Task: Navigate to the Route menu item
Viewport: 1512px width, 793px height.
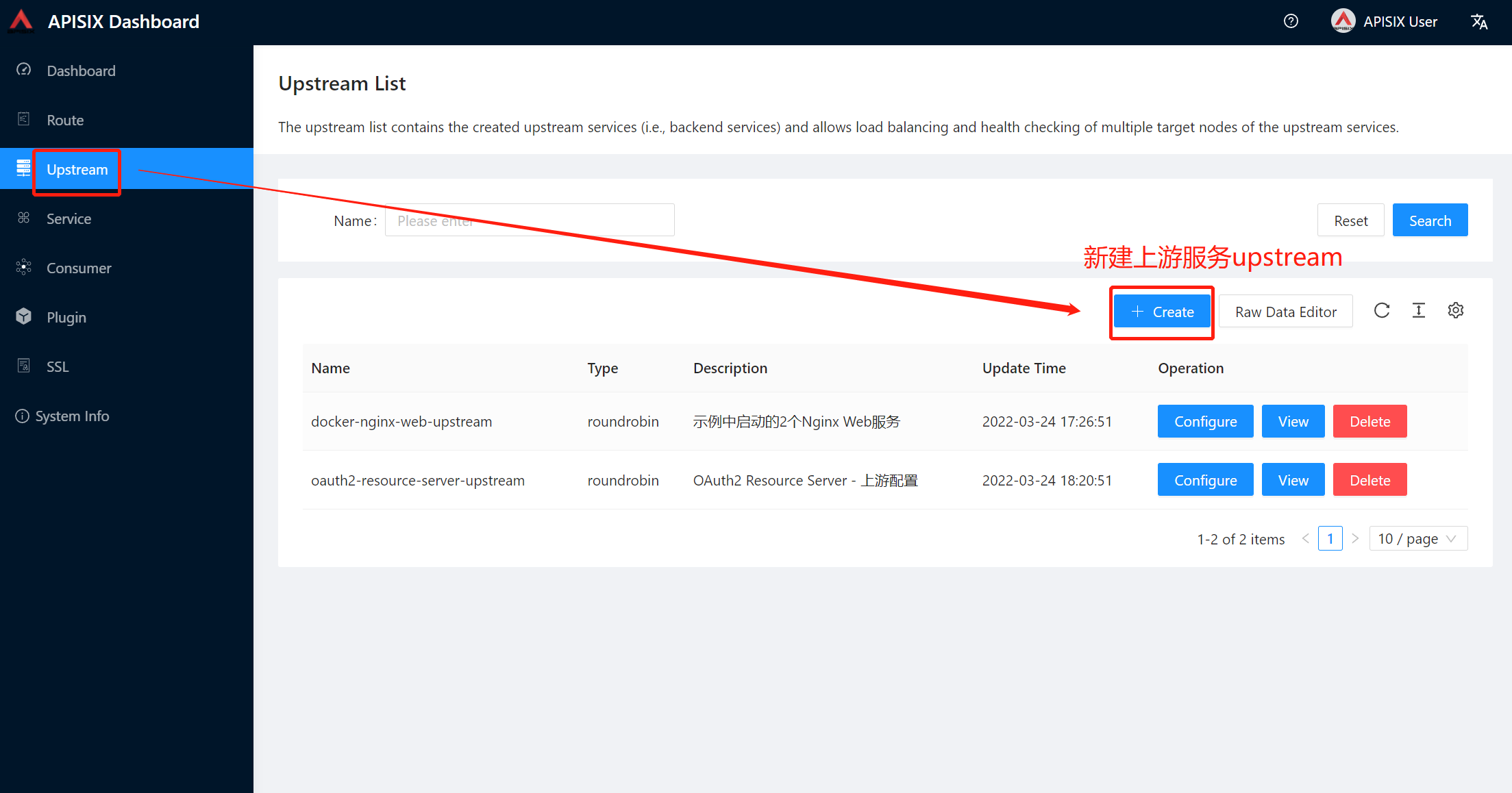Action: click(65, 120)
